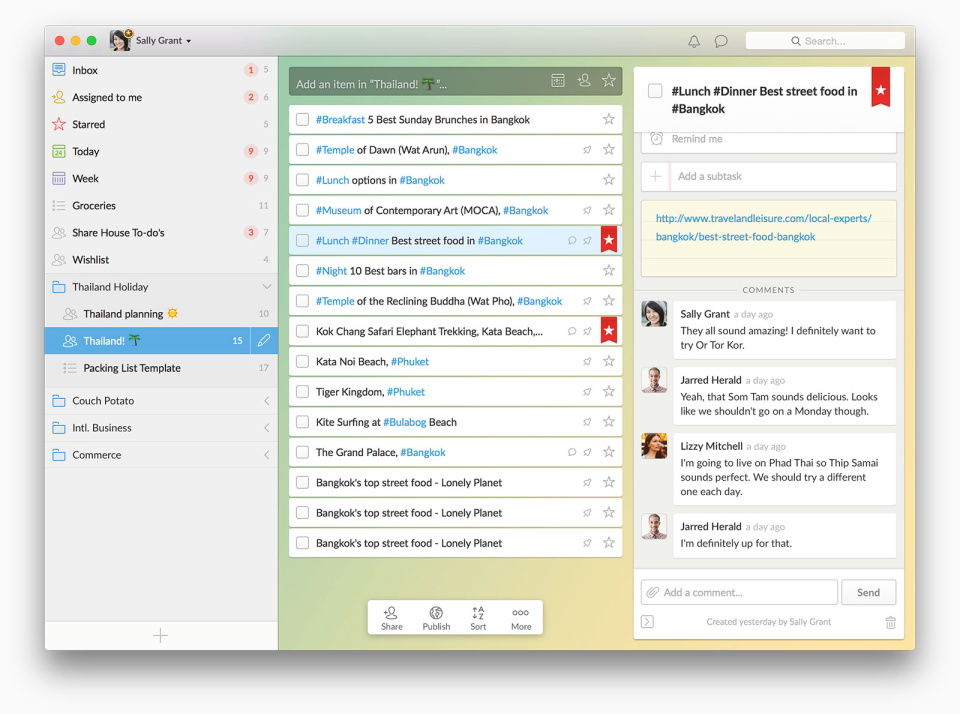The width and height of the screenshot is (960, 714).
Task: Collapse the Thailand Holiday folder
Action: point(265,286)
